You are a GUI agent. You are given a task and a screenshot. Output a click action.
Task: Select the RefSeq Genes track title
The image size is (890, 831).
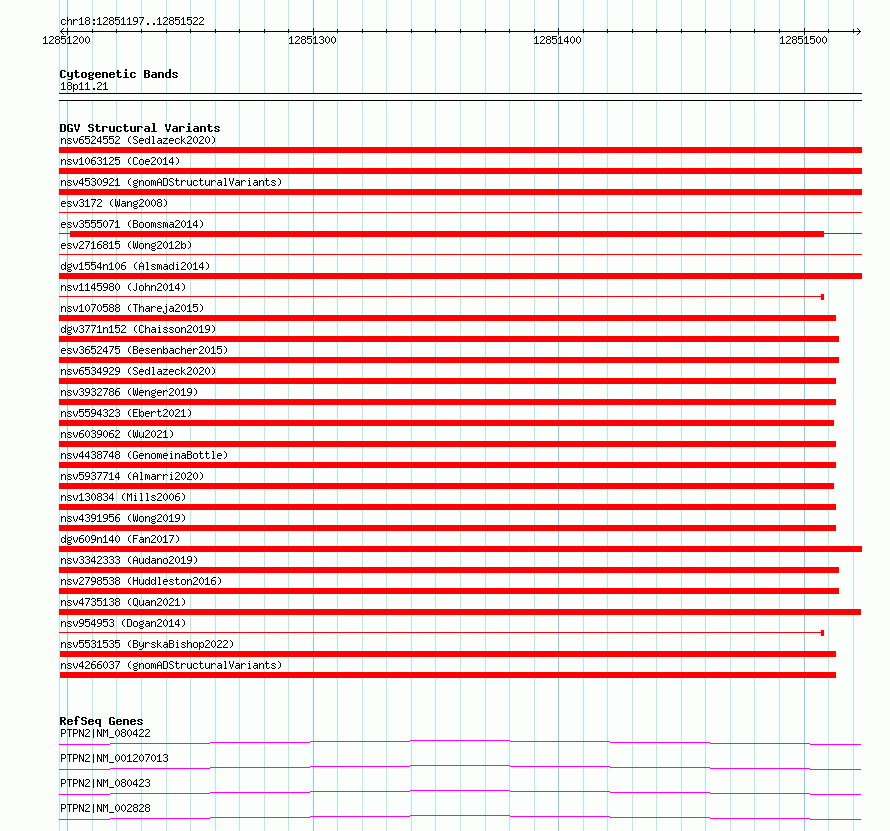point(102,721)
